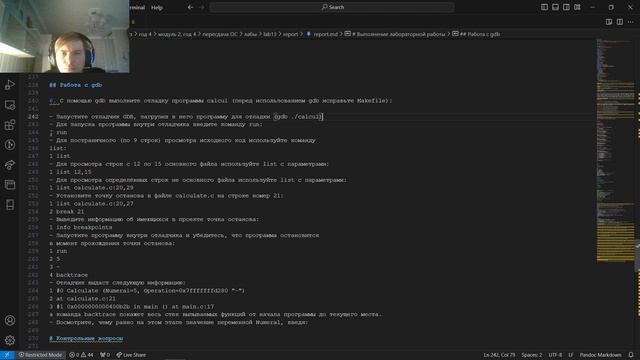This screenshot has height=360, width=640.
Task: Click heading '## Работа с gdb' in editor
Action: click(76, 85)
